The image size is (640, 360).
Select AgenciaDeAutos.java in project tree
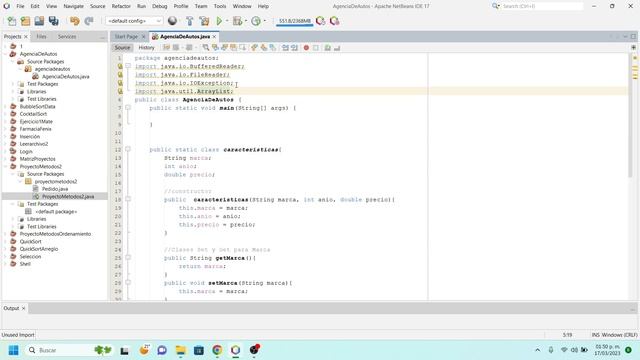coord(65,77)
